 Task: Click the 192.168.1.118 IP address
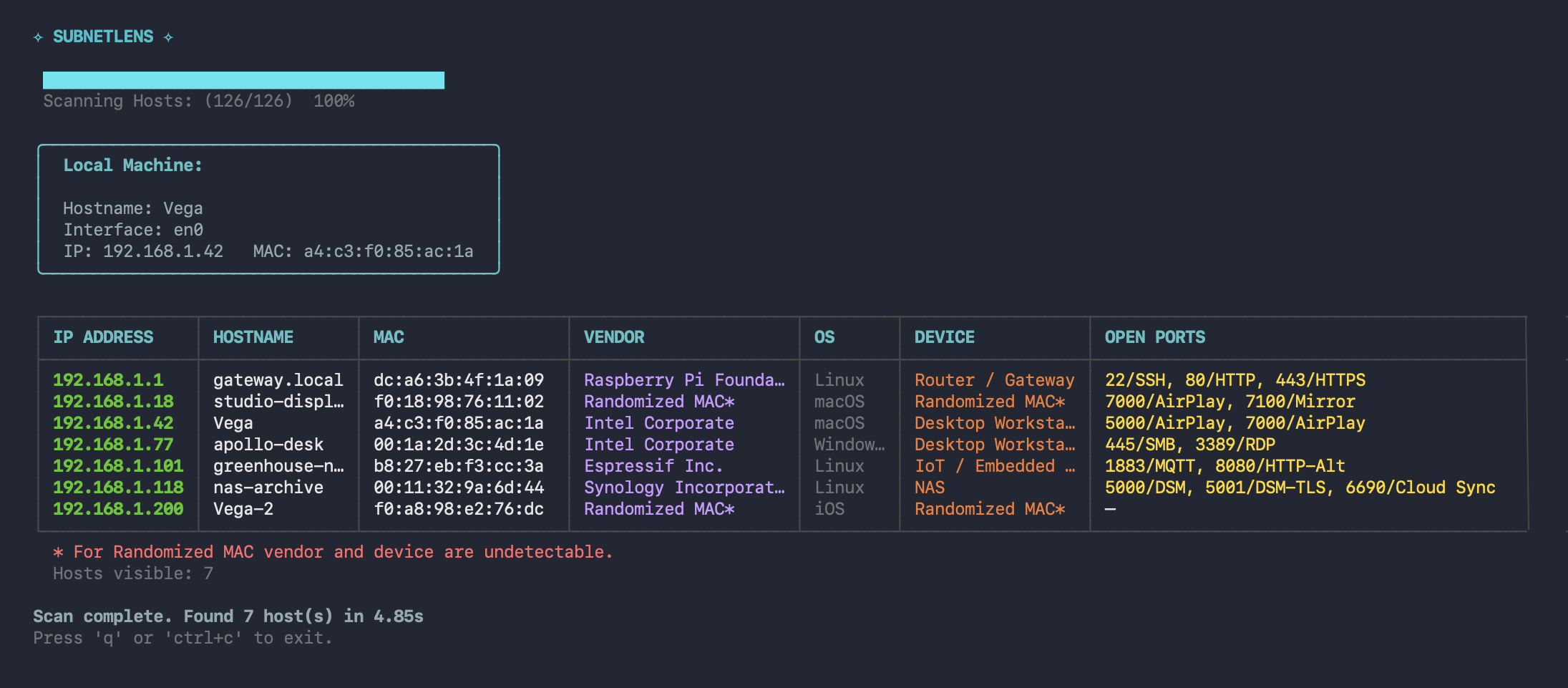[x=118, y=488]
